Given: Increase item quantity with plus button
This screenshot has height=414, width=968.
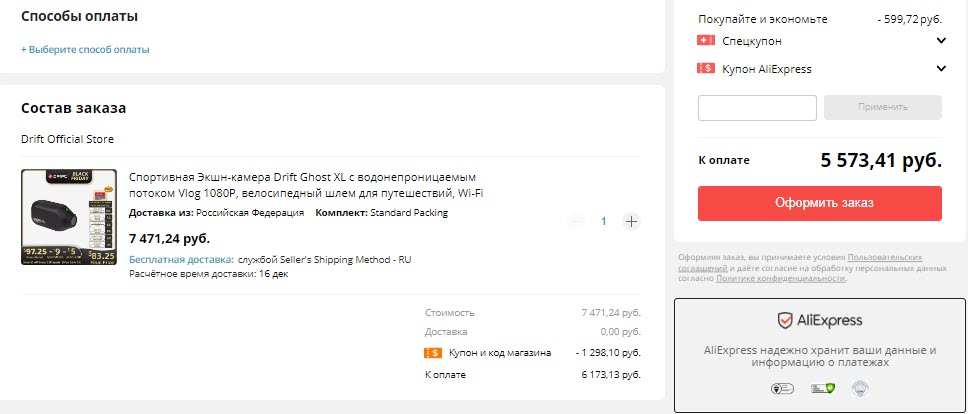Looking at the screenshot, I should [x=631, y=221].
